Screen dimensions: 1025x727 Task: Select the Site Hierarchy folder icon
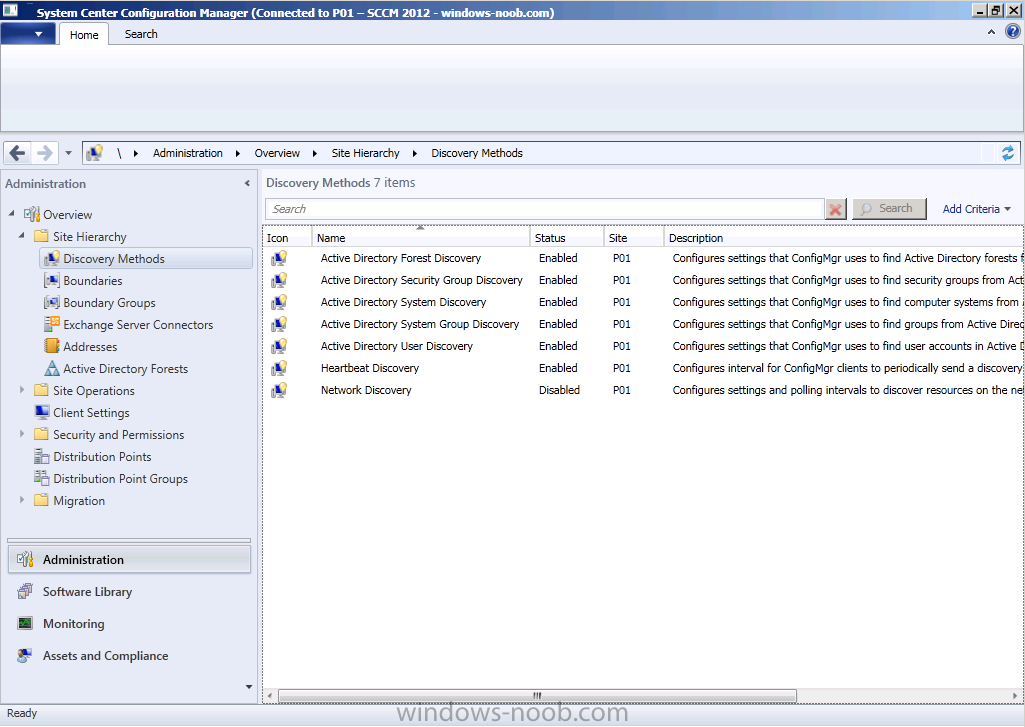tap(41, 236)
